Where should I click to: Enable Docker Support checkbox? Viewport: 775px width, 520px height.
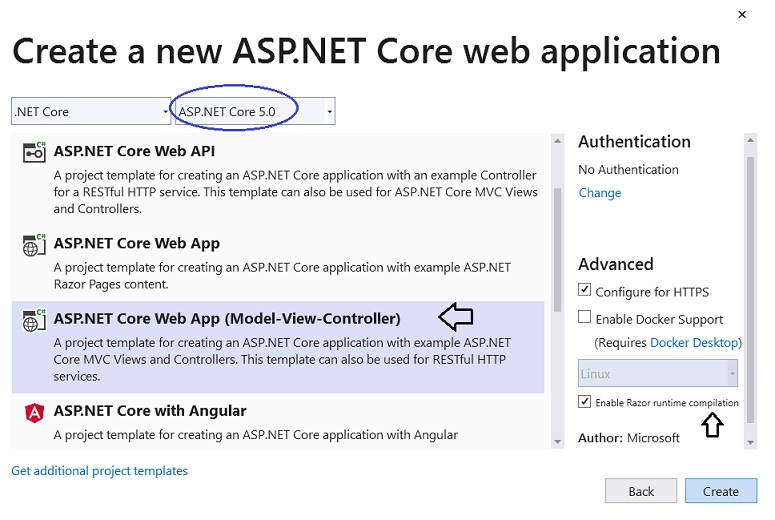tap(584, 317)
